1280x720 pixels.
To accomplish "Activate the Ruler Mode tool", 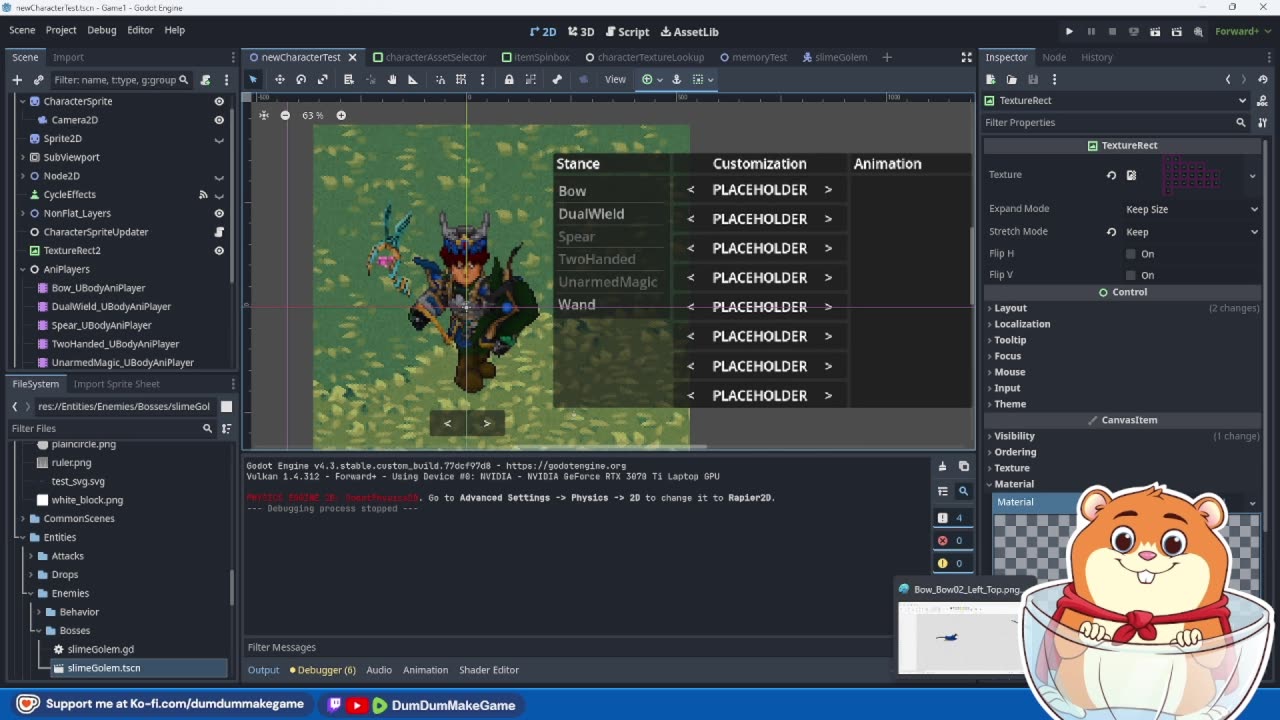I will (x=412, y=79).
